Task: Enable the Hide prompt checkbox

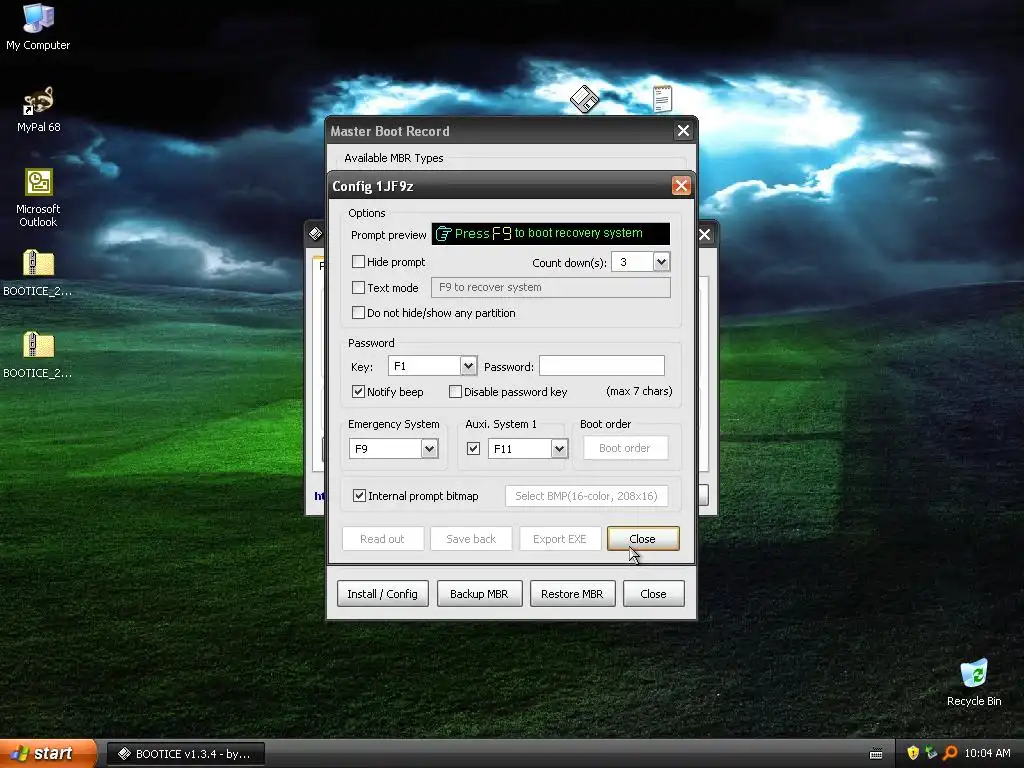Action: (359, 262)
